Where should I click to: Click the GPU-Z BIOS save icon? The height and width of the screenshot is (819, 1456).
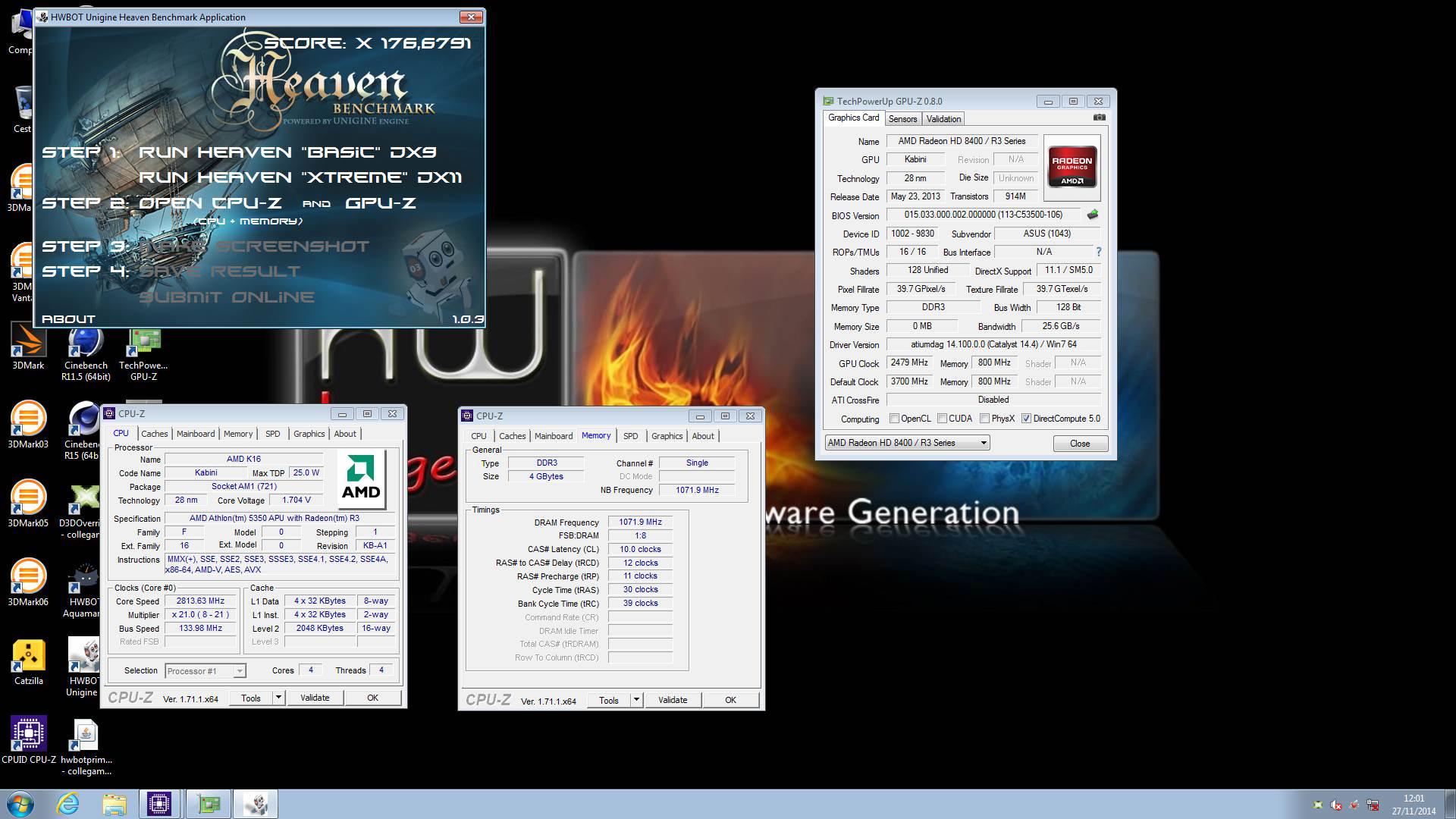coord(1093,215)
